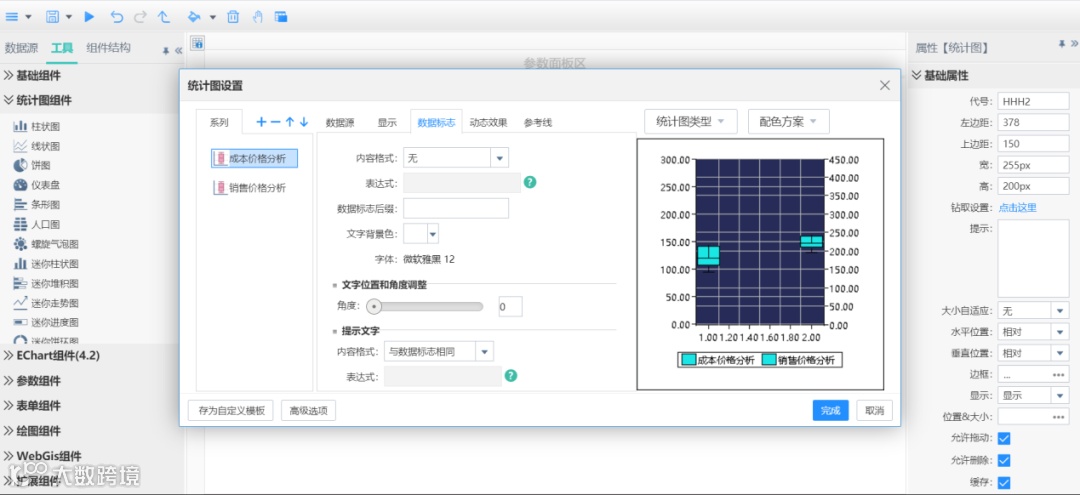Click the 角度 value input box
1080x495 pixels.
(x=510, y=306)
